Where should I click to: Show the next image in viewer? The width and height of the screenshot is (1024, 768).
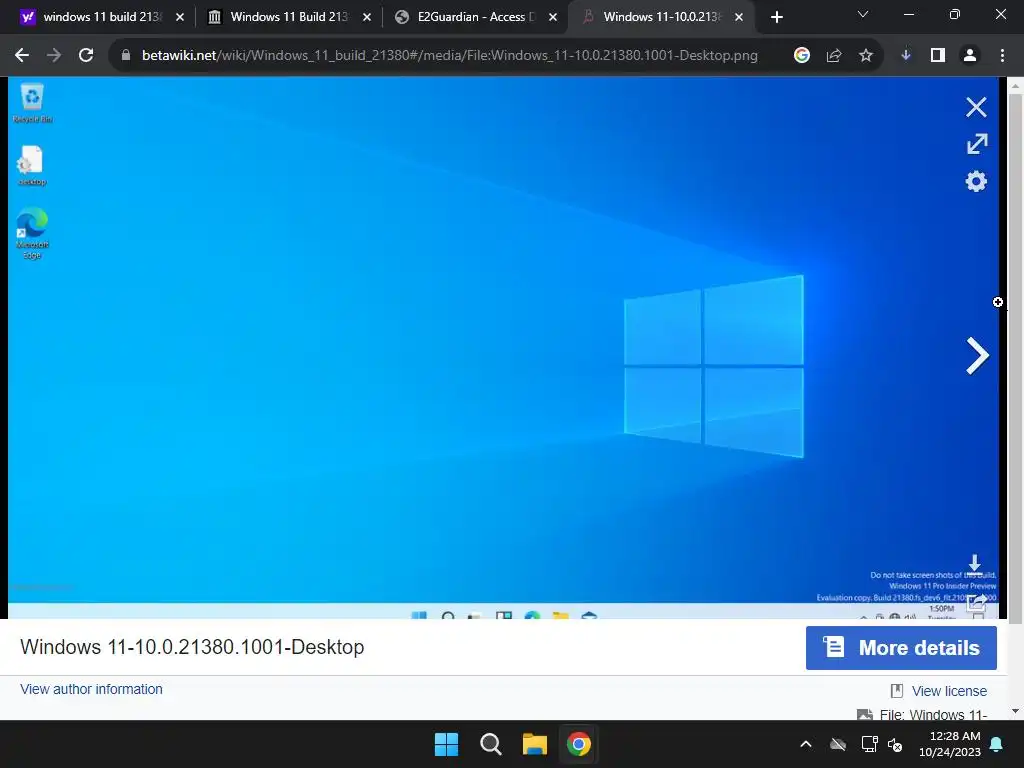coord(978,356)
